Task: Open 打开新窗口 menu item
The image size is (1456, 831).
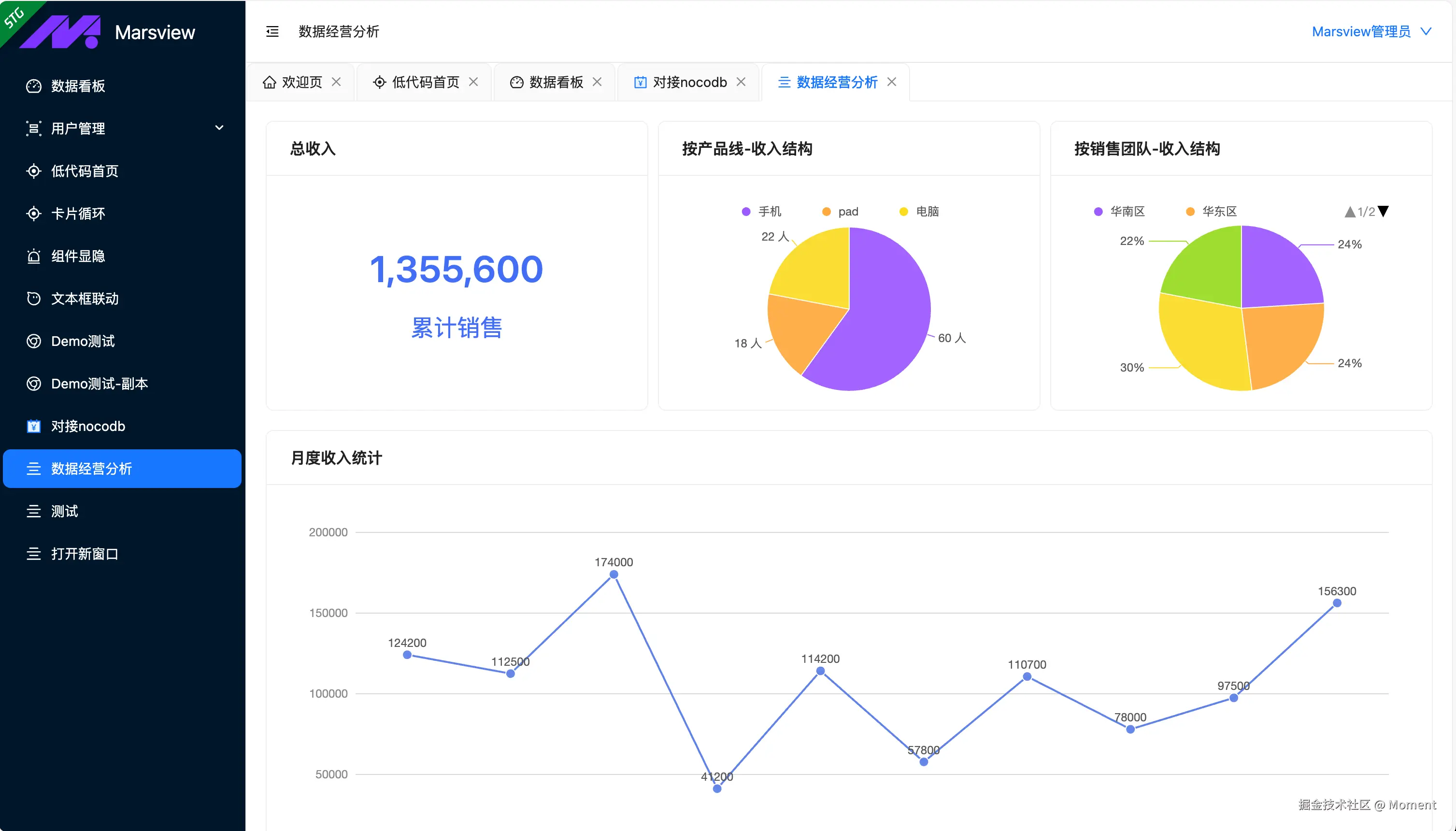Action: [x=85, y=554]
